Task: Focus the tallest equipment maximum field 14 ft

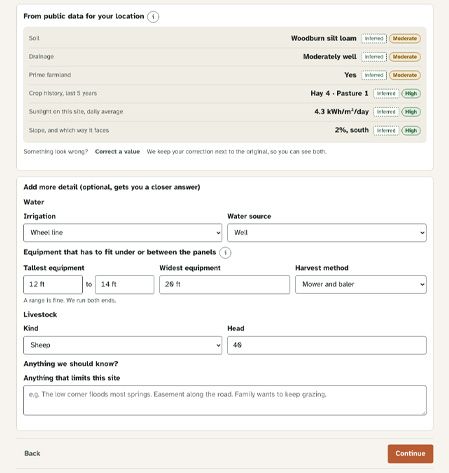Action: coord(125,284)
